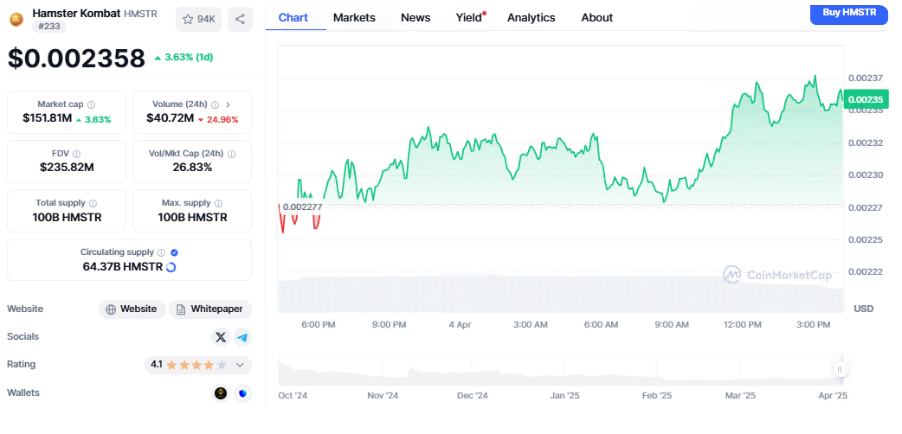The height and width of the screenshot is (434, 902).
Task: Expand Volume (24h) arrow for details
Action: [x=228, y=104]
